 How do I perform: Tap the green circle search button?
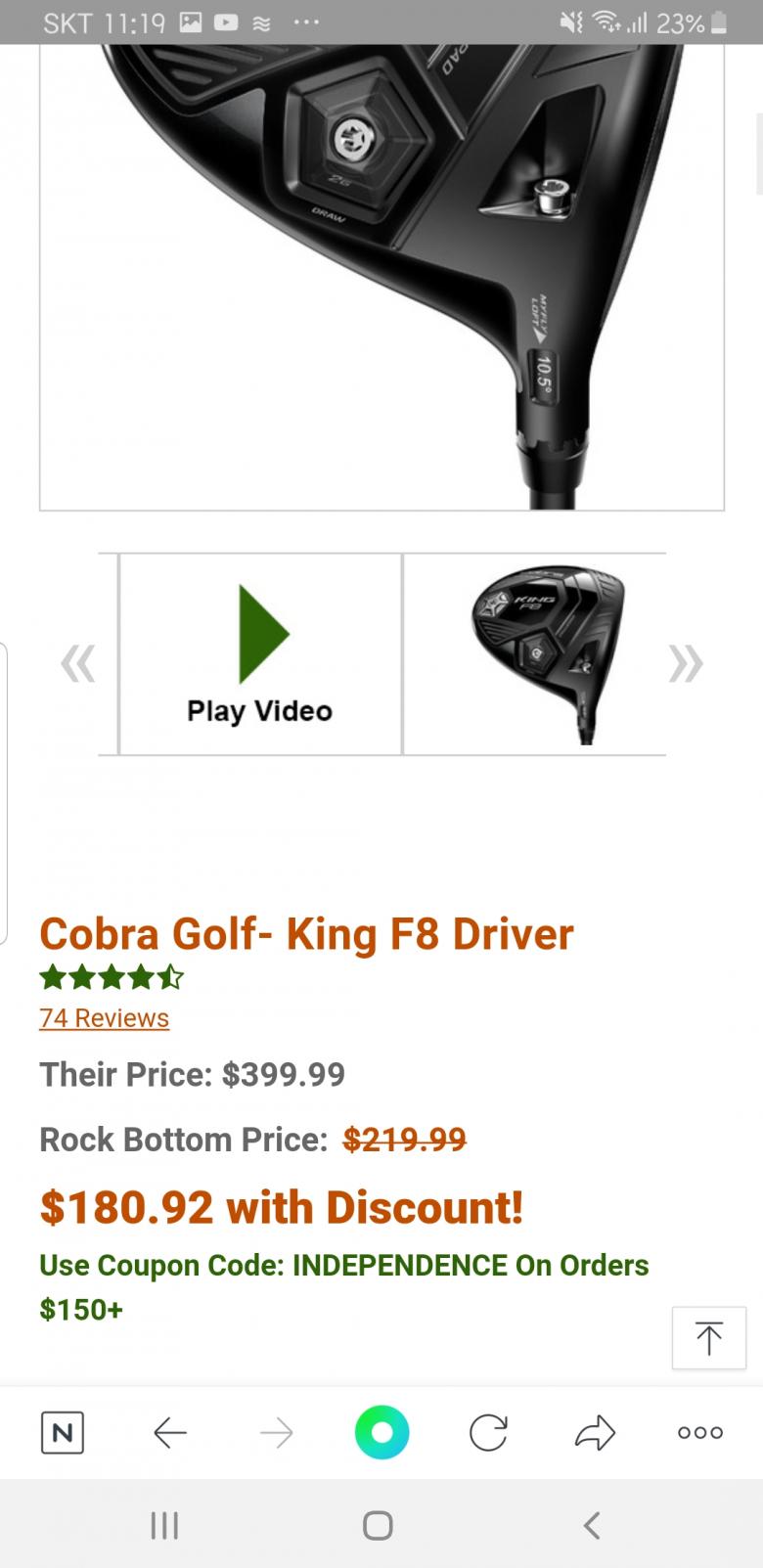pos(381,1433)
